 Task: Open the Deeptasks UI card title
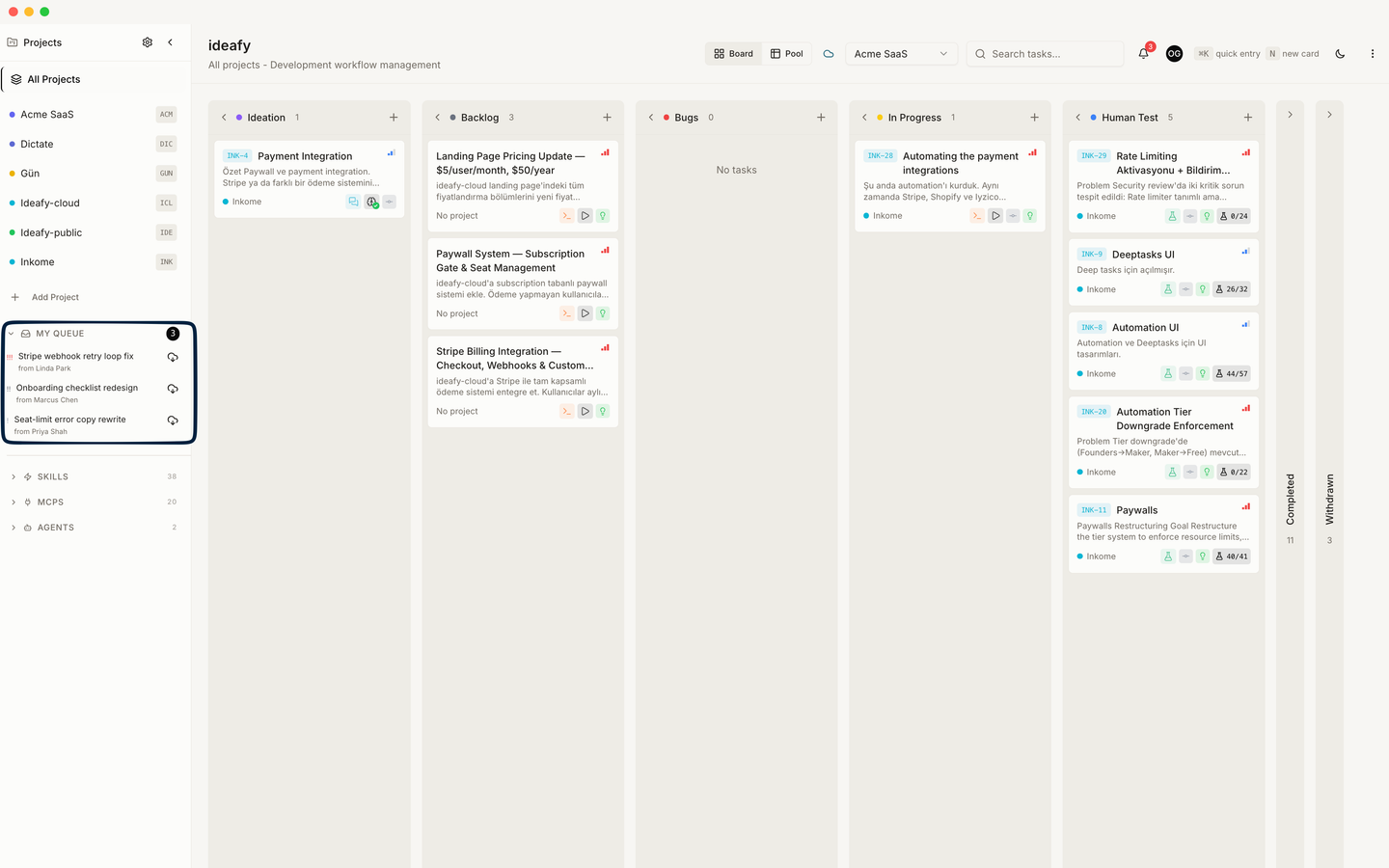coord(1143,255)
